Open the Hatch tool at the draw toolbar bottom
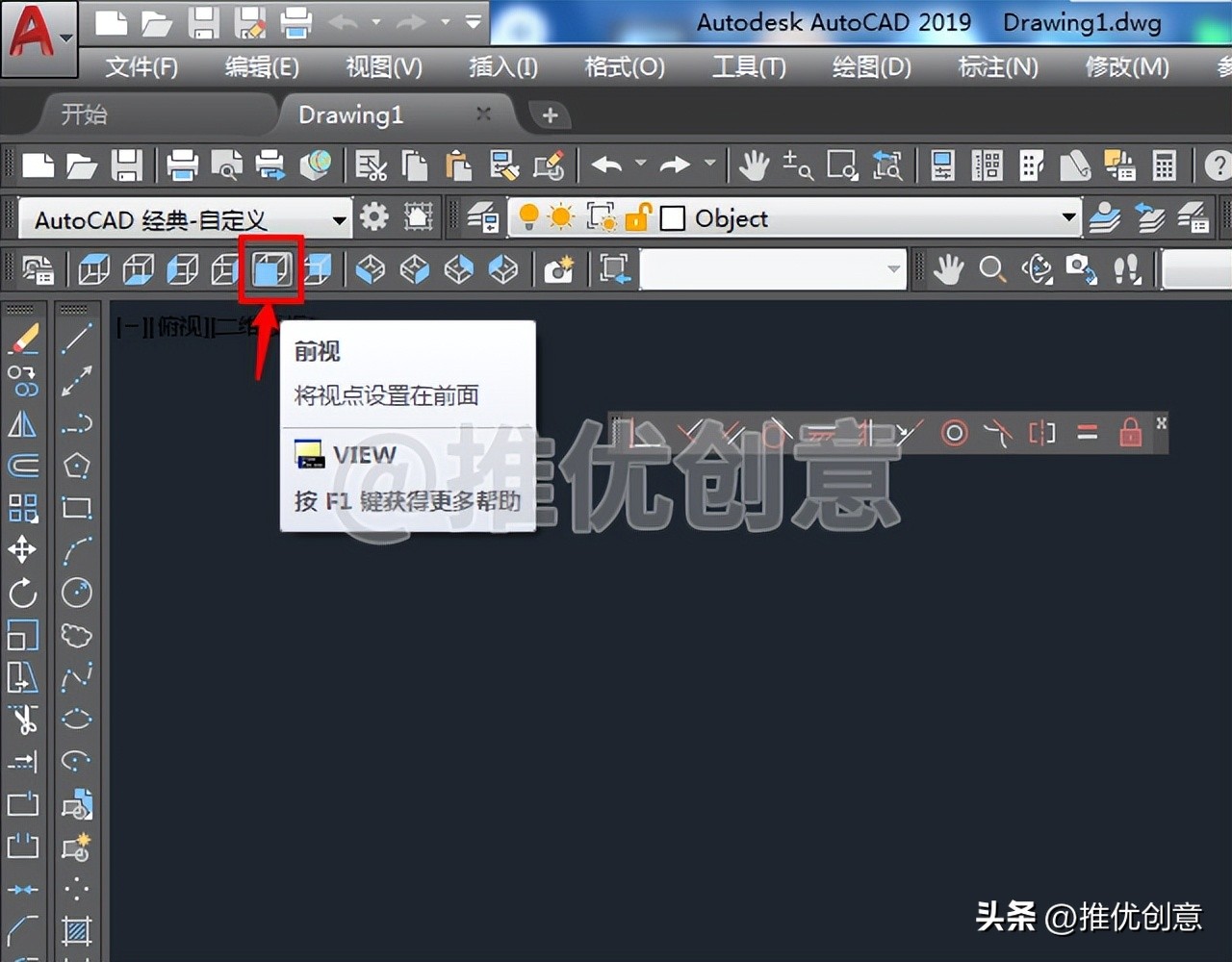The width and height of the screenshot is (1232, 962). point(76,930)
